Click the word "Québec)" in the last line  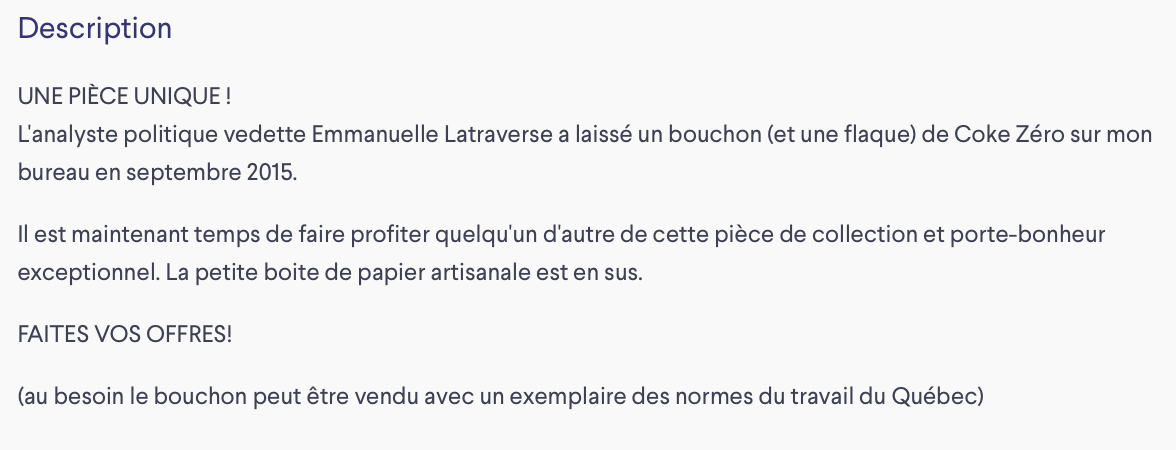(x=938, y=396)
